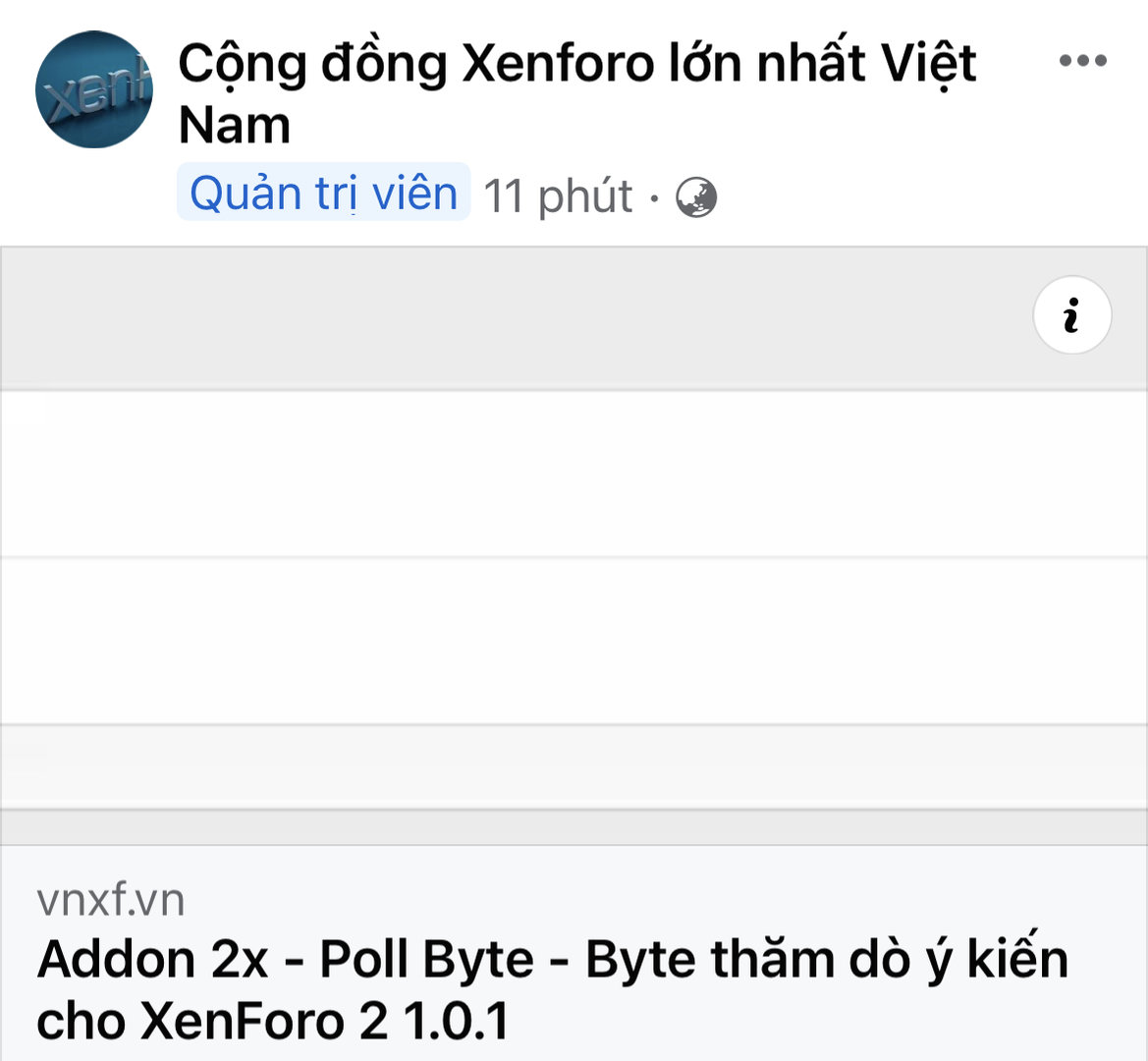Open the post options three-dot menu
This screenshot has width=1148, height=1061.
coord(1083,61)
